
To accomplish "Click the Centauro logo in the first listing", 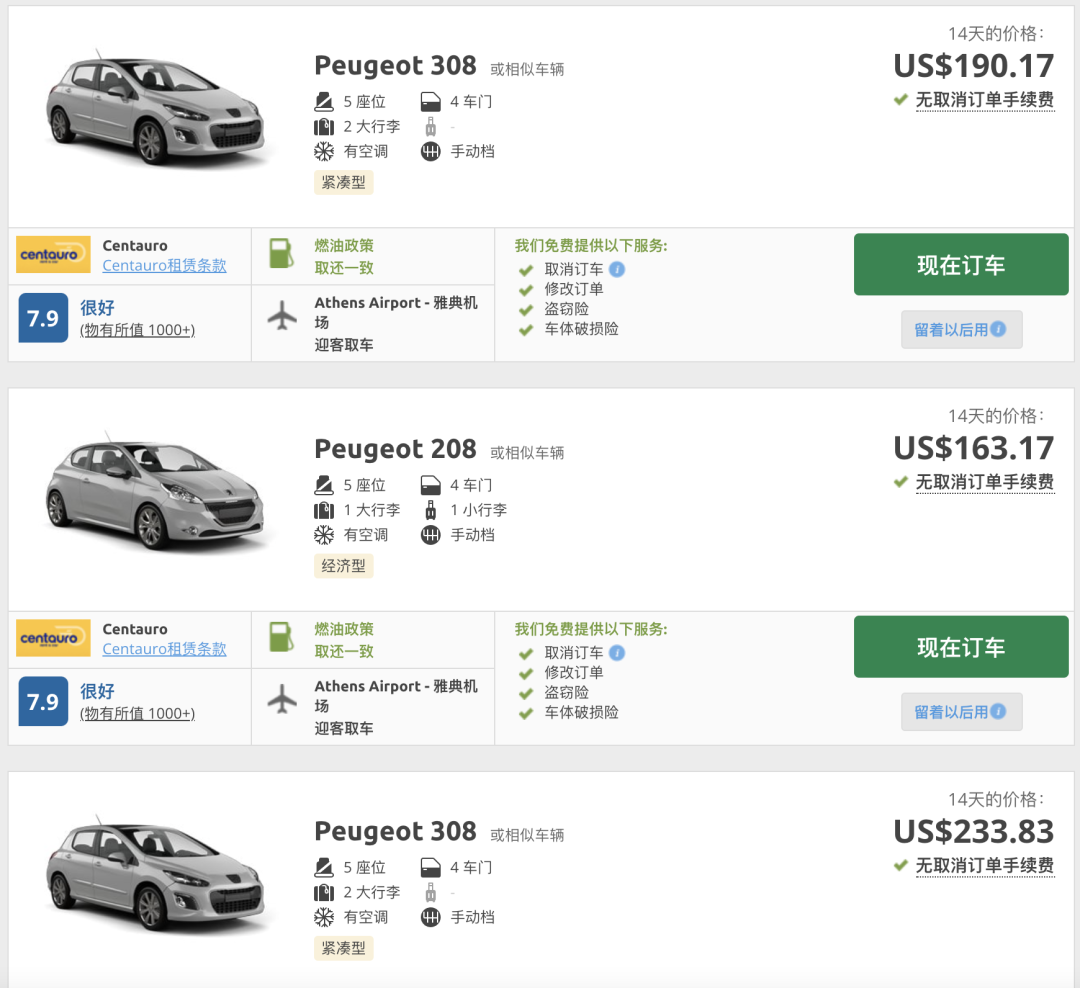I will [54, 255].
